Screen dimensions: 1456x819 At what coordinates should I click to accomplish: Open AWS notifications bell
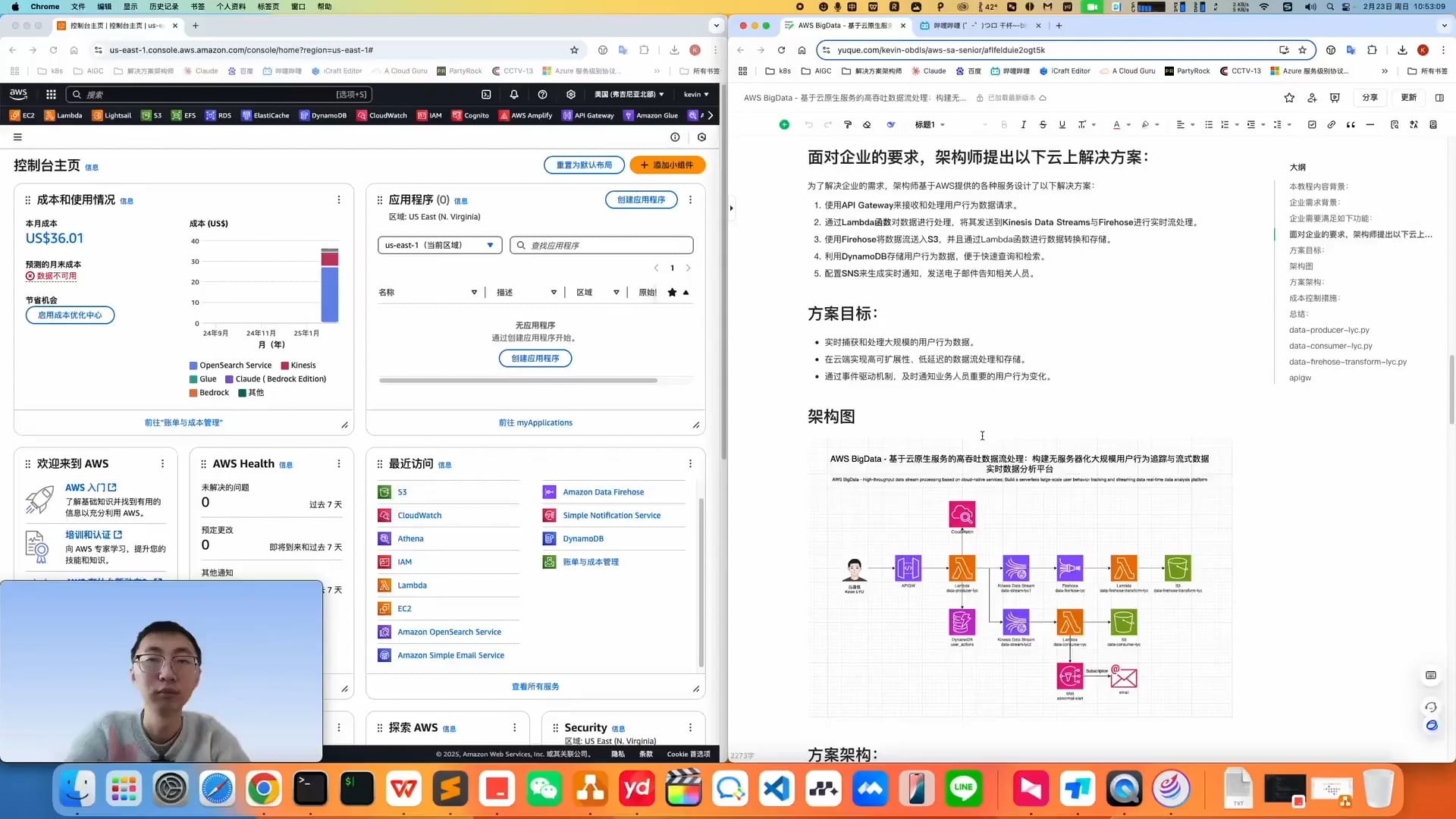pos(514,94)
